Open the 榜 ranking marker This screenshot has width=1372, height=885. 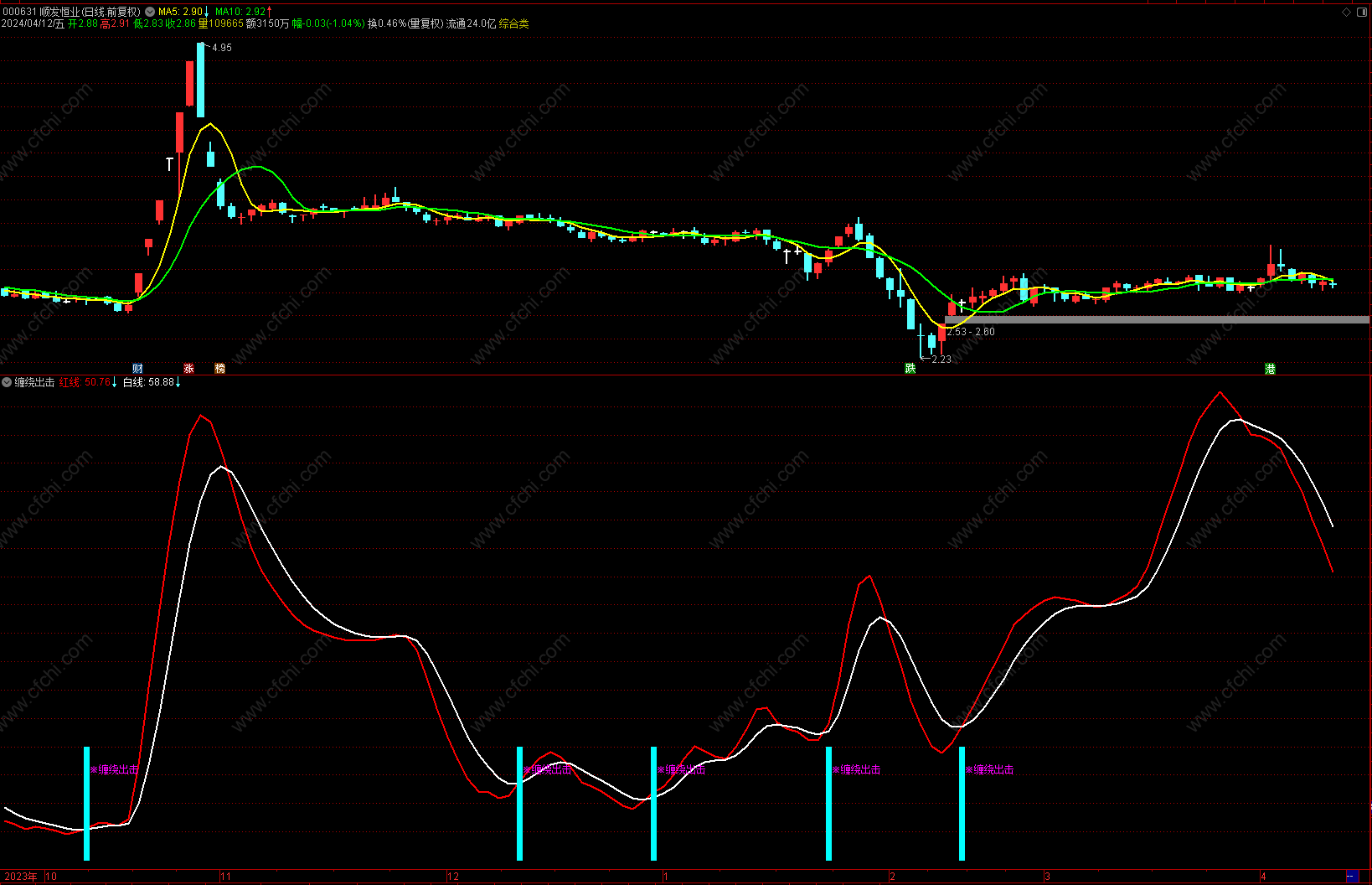click(x=219, y=369)
